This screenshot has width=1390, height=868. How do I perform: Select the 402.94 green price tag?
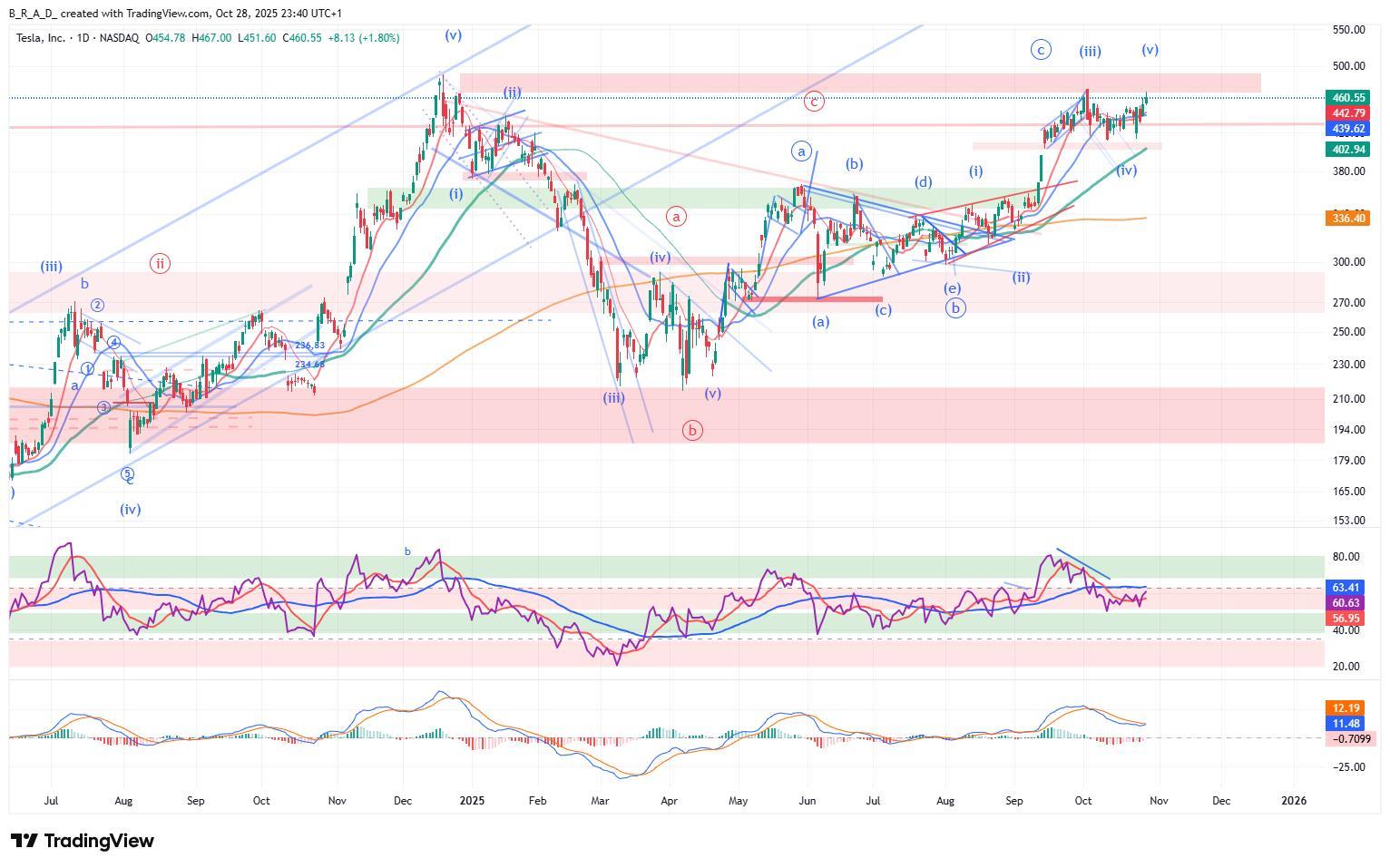click(x=1347, y=150)
